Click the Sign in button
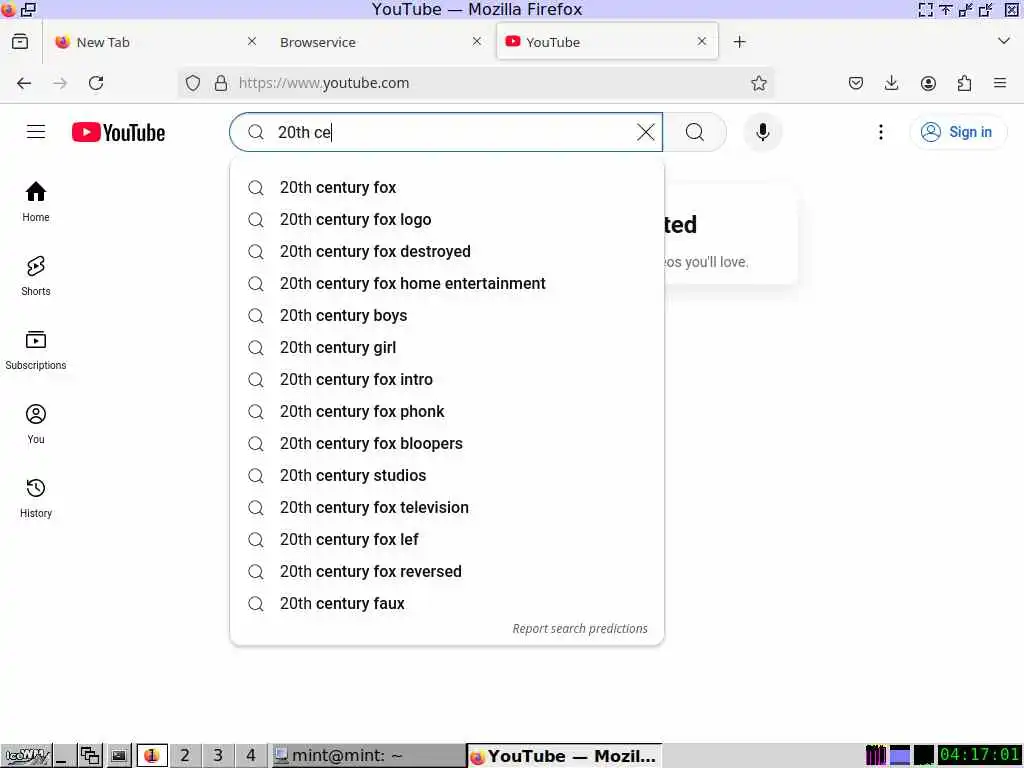Viewport: 1024px width, 768px height. click(957, 132)
